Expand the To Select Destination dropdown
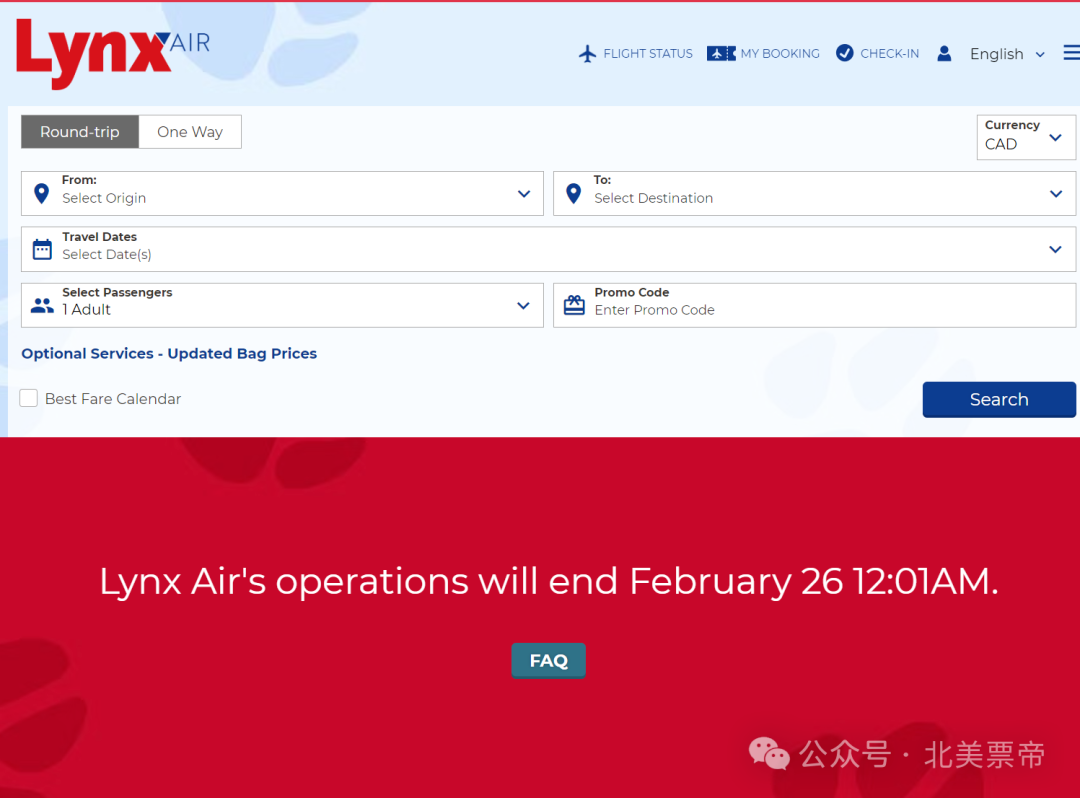The image size is (1080, 798). [814, 193]
